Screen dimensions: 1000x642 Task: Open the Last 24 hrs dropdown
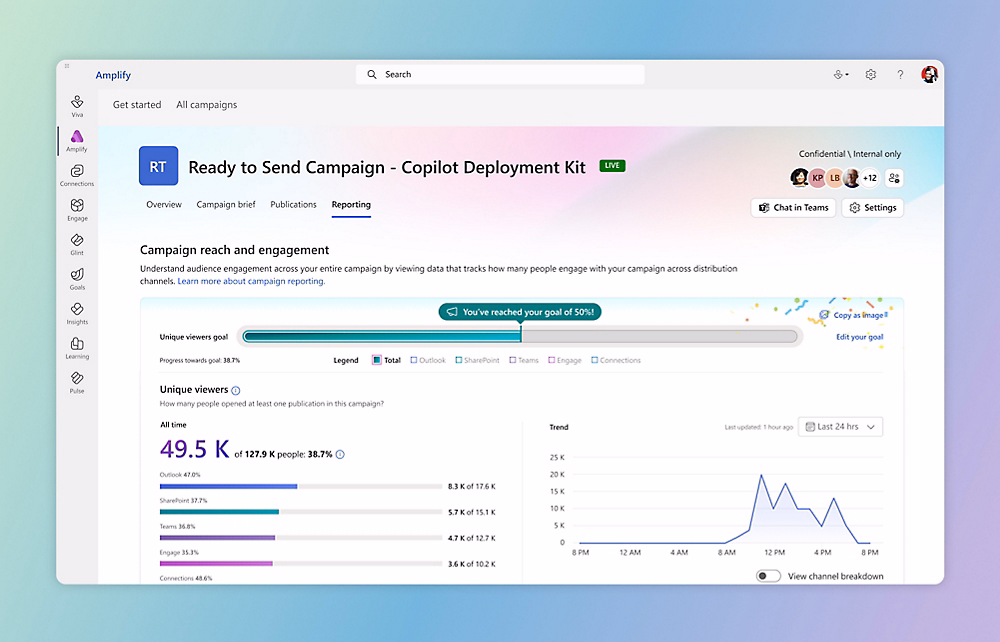tap(841, 427)
